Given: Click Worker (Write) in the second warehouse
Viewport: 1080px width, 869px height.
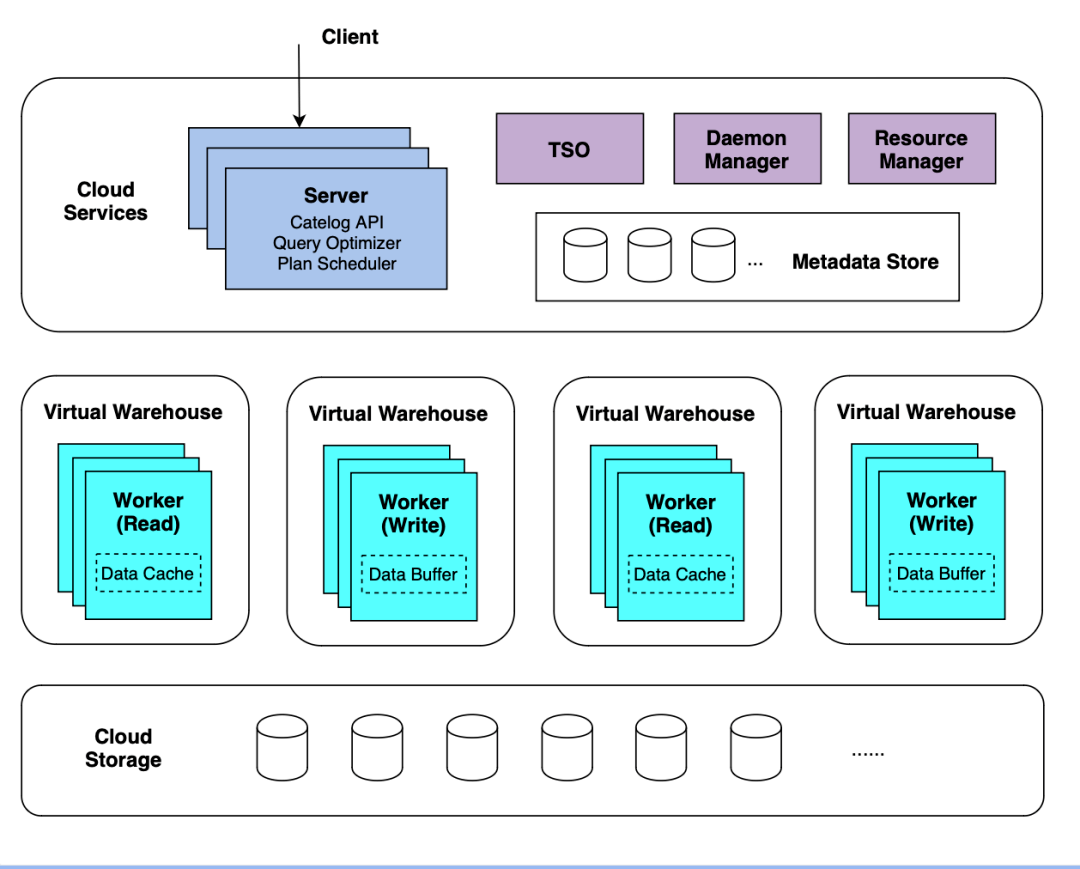Looking at the screenshot, I should [414, 514].
